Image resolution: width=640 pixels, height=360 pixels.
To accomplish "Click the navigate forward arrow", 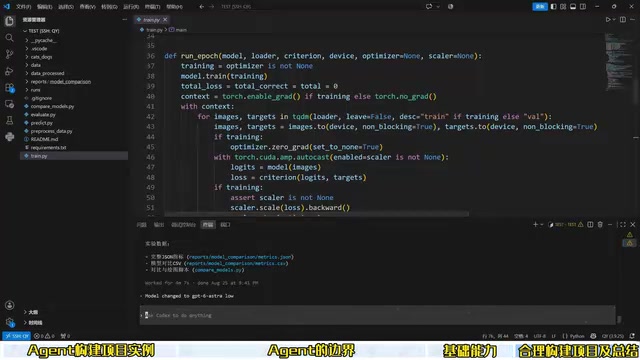I will 211,7.
